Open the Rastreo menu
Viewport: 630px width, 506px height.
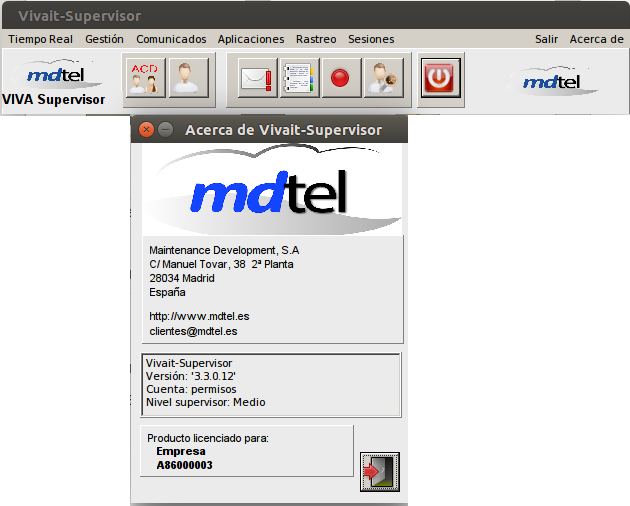316,39
